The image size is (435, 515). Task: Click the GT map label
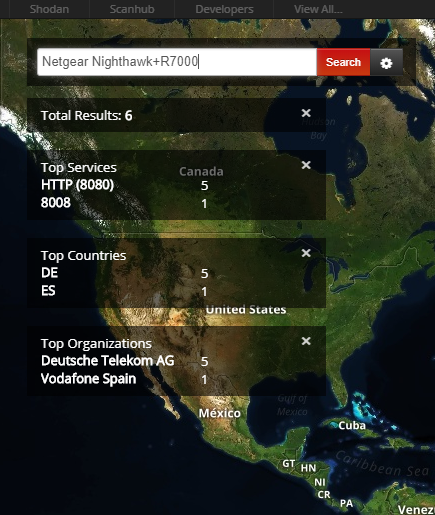pyautogui.click(x=289, y=464)
